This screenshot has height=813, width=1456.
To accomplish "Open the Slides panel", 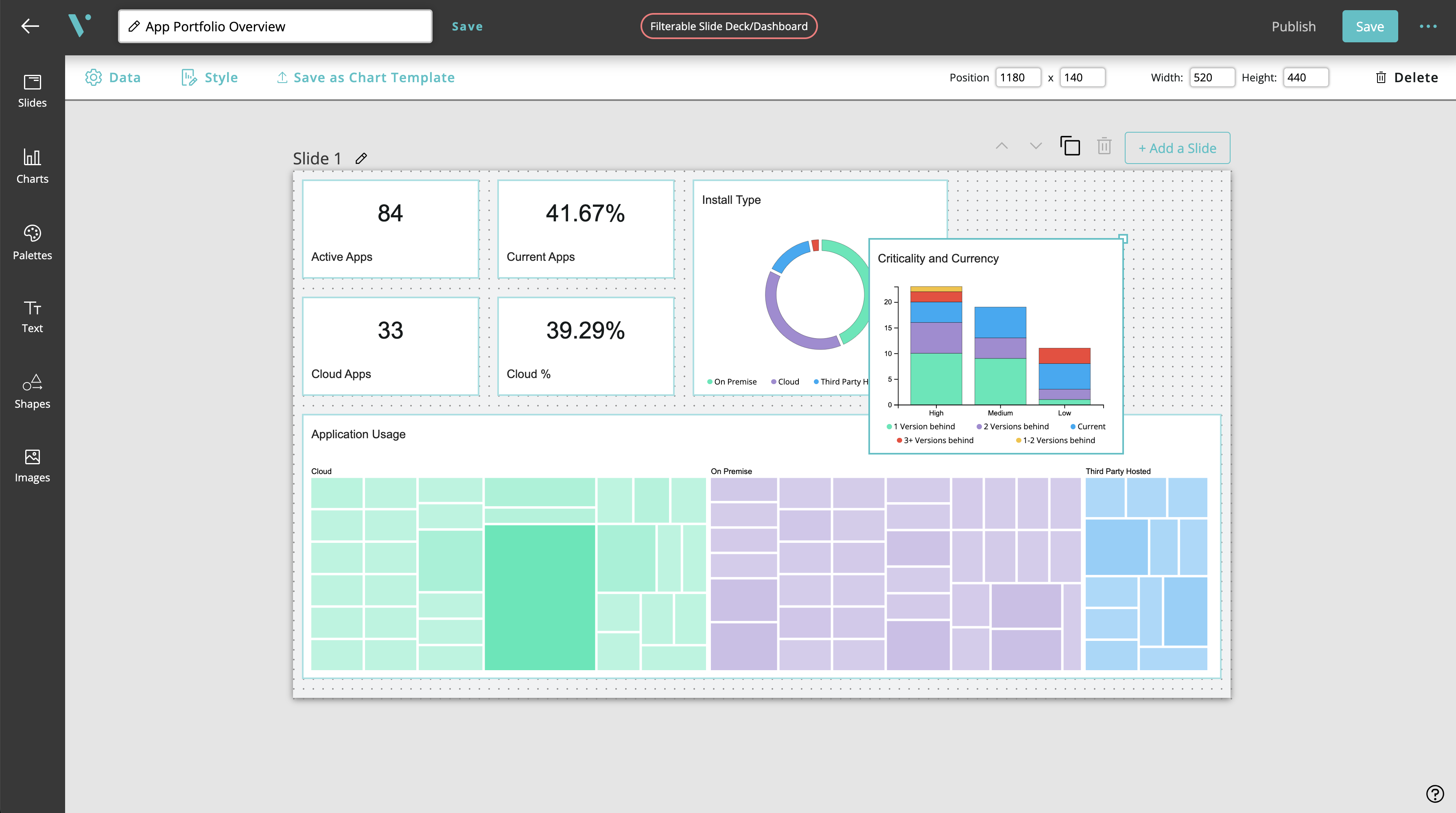I will click(32, 90).
